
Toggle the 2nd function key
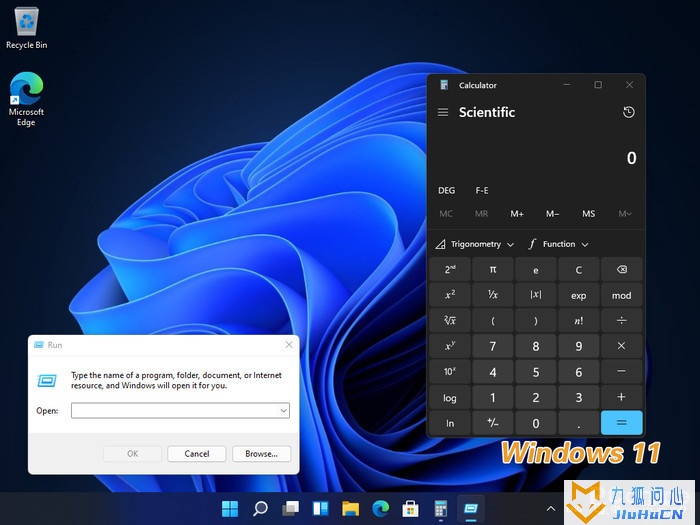click(x=450, y=269)
